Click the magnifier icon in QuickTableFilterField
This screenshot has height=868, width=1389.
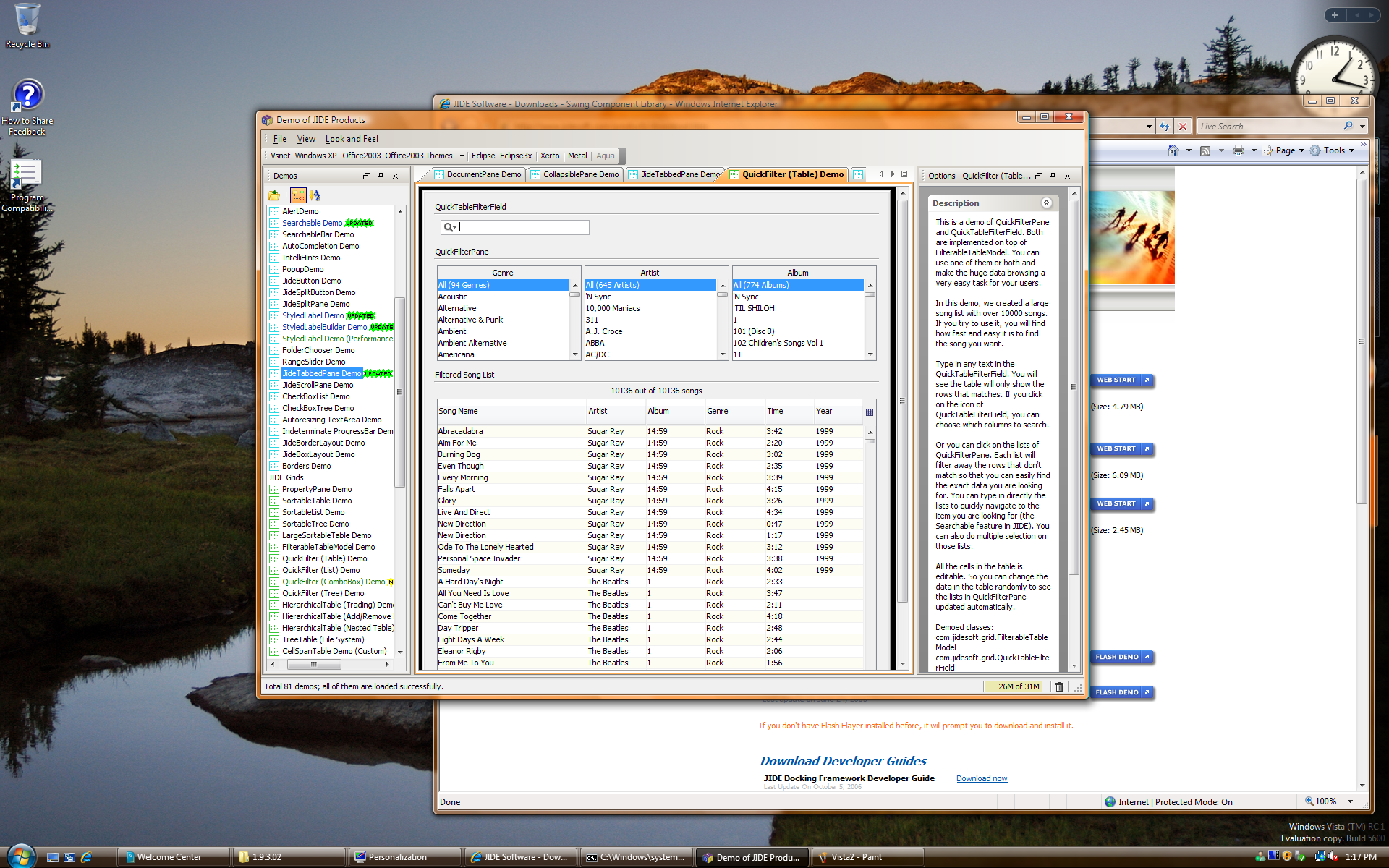449,227
